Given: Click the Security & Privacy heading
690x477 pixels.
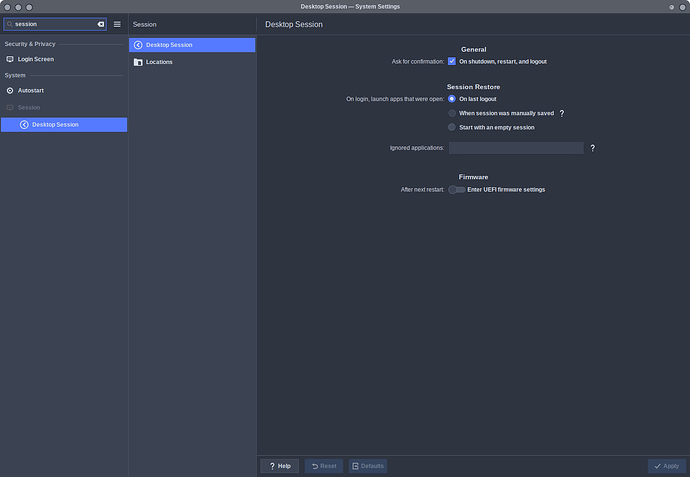Looking at the screenshot, I should [x=30, y=44].
